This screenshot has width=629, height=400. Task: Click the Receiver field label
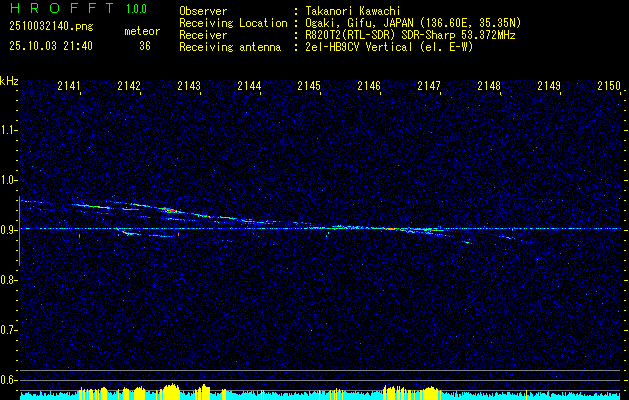203,35
